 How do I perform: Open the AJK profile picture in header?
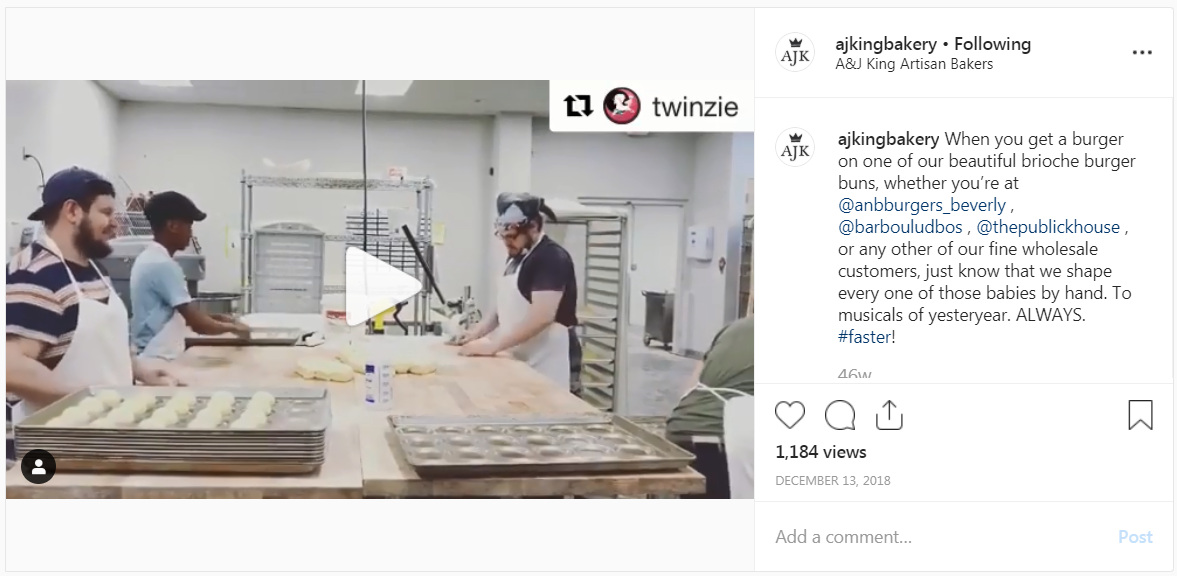pyautogui.click(x=795, y=53)
